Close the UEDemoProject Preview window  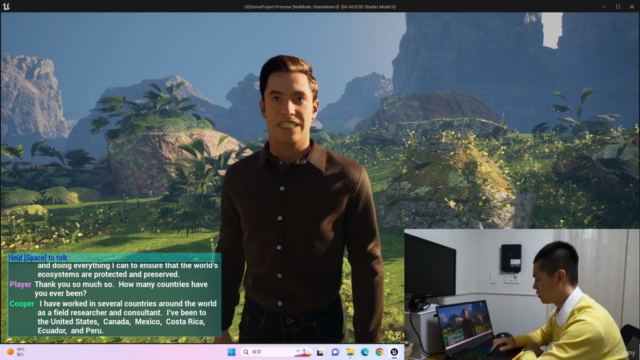[x=631, y=7]
